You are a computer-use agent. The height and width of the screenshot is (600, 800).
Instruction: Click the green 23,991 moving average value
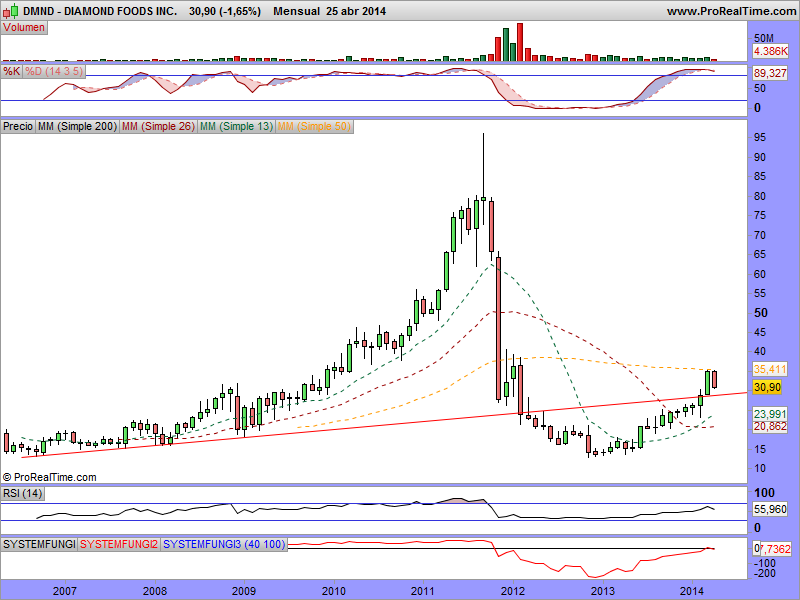coord(770,414)
